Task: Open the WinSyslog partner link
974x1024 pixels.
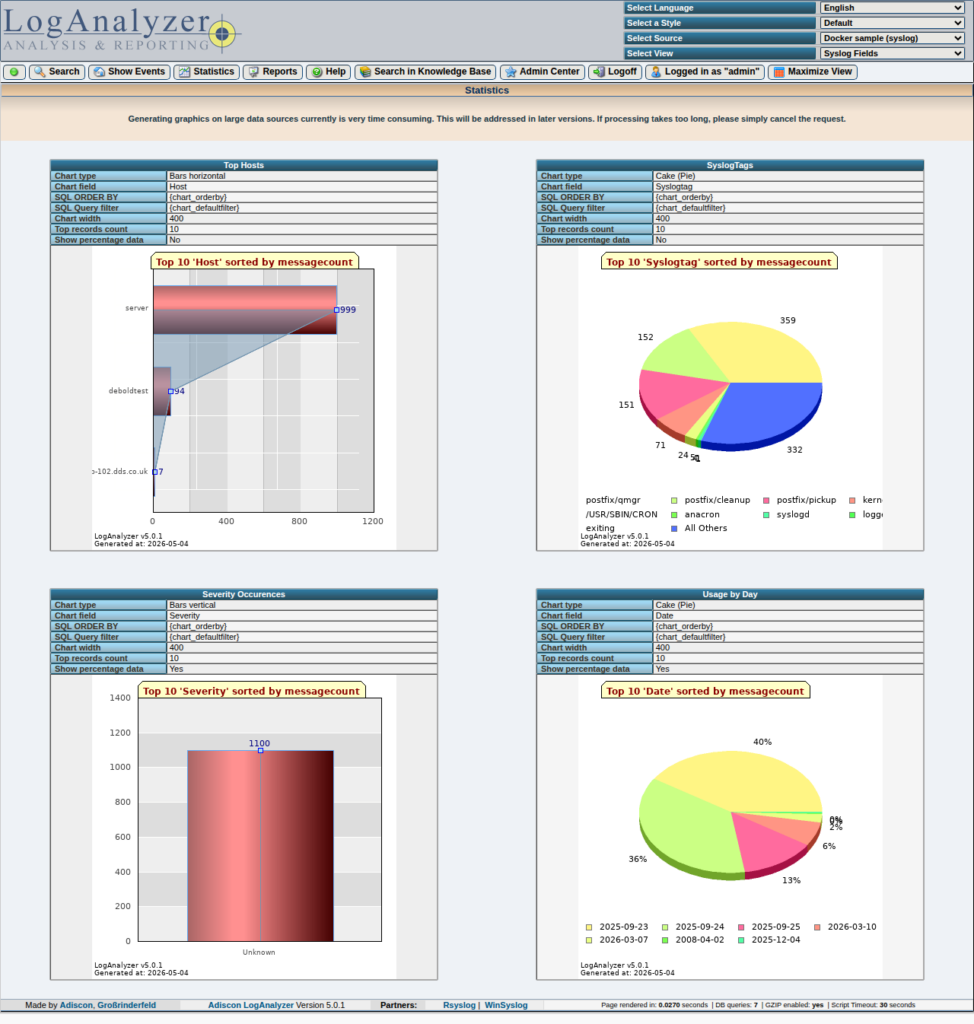Action: point(506,1005)
